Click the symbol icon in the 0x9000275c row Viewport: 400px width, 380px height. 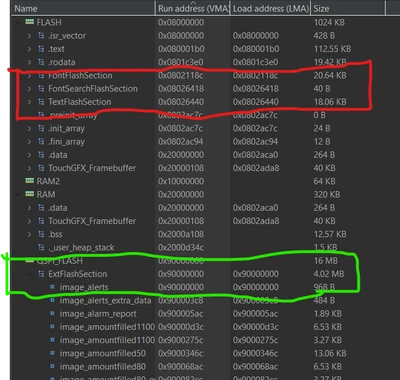point(52,340)
